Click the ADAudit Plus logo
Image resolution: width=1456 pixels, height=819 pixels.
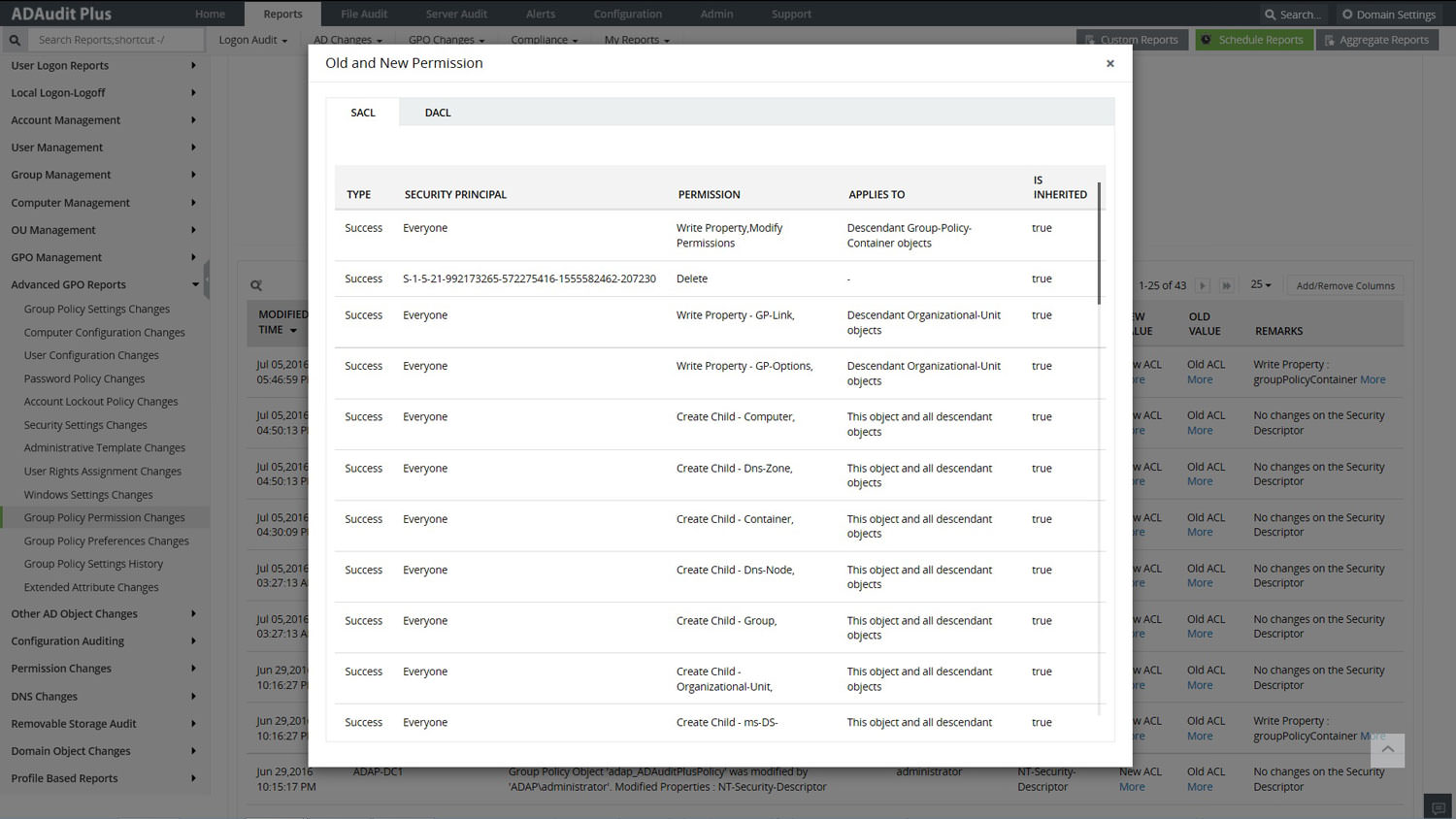coord(61,14)
